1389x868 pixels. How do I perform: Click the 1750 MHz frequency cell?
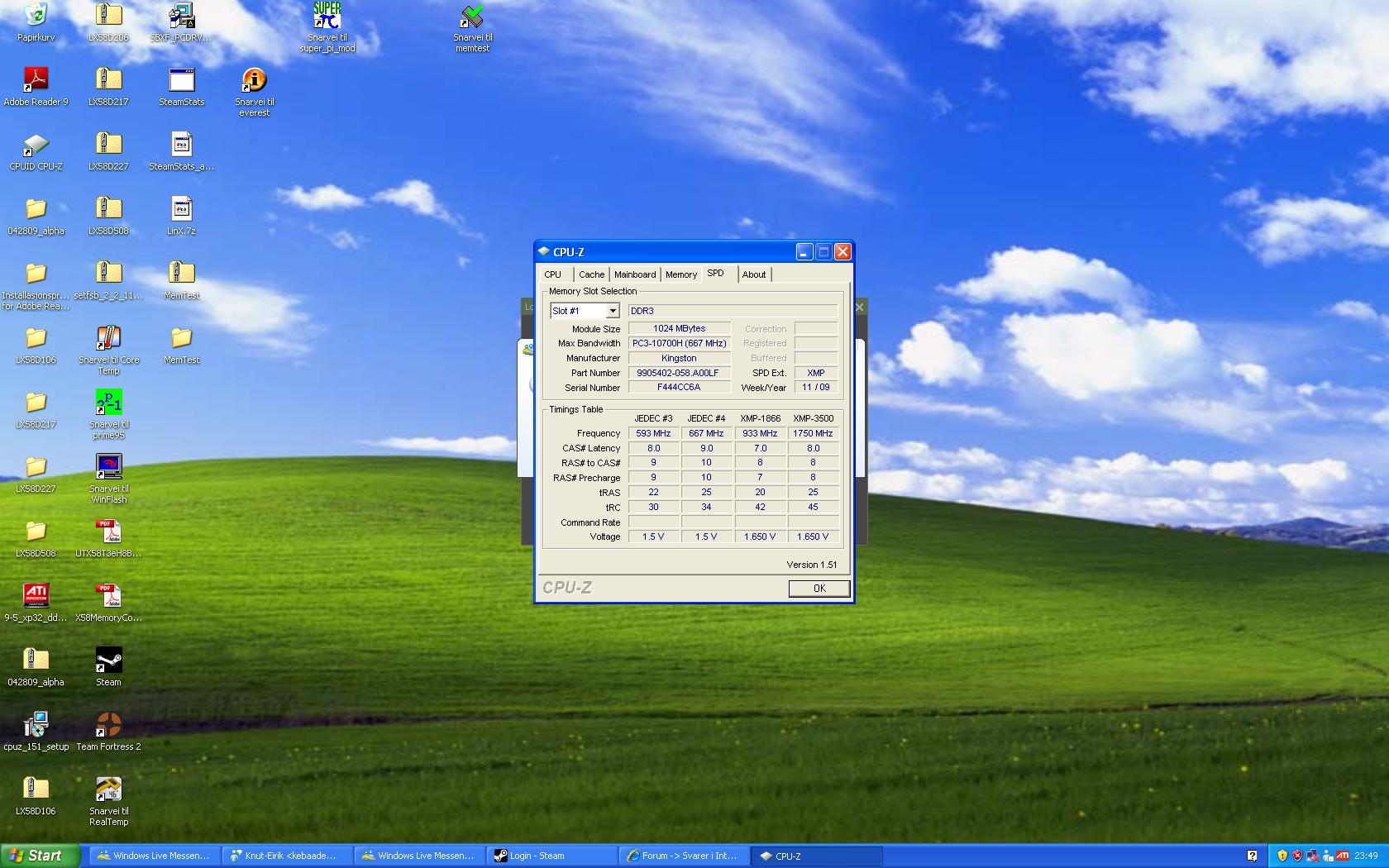click(x=814, y=433)
